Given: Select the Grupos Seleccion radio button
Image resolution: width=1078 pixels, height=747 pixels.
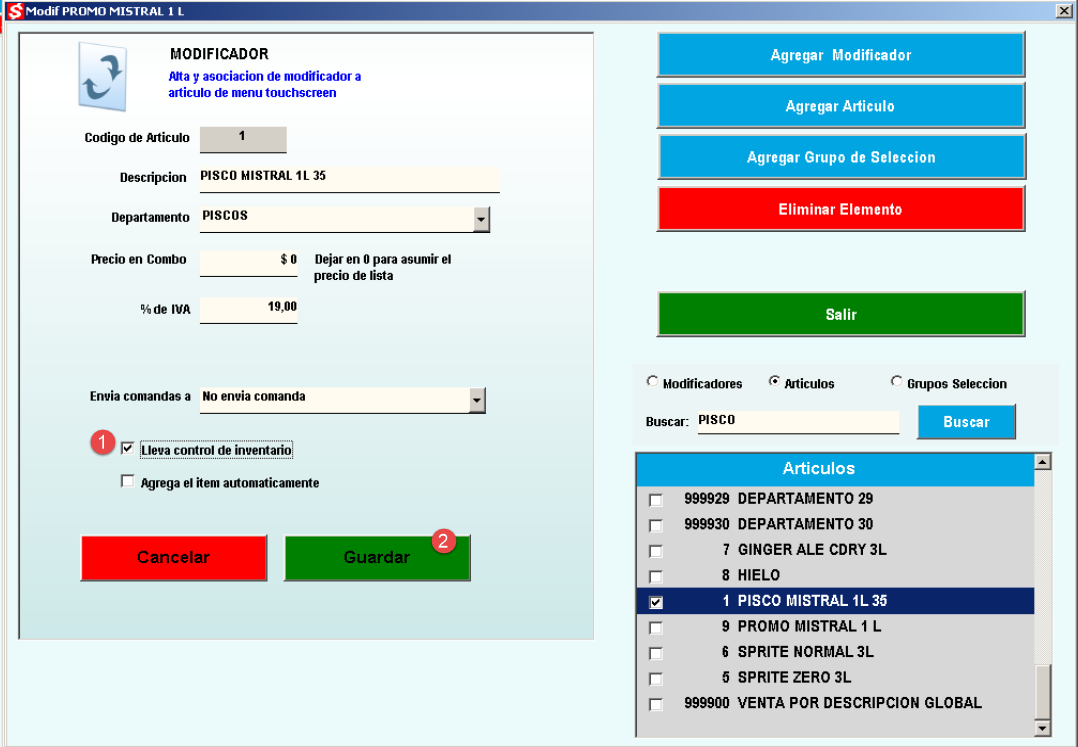Looking at the screenshot, I should pos(896,381).
